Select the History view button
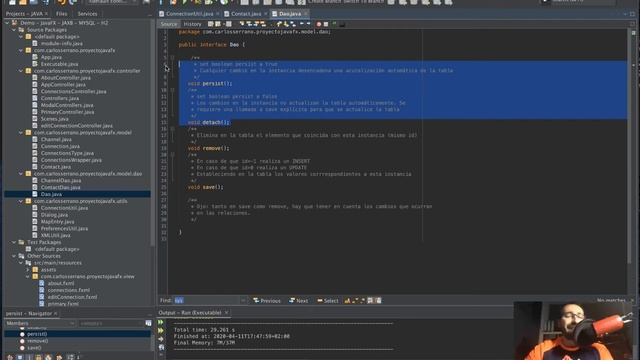 (x=192, y=24)
